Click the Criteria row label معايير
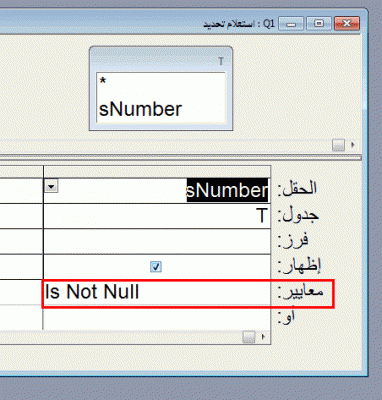Screen dimensions: 382x400 [x=301, y=292]
